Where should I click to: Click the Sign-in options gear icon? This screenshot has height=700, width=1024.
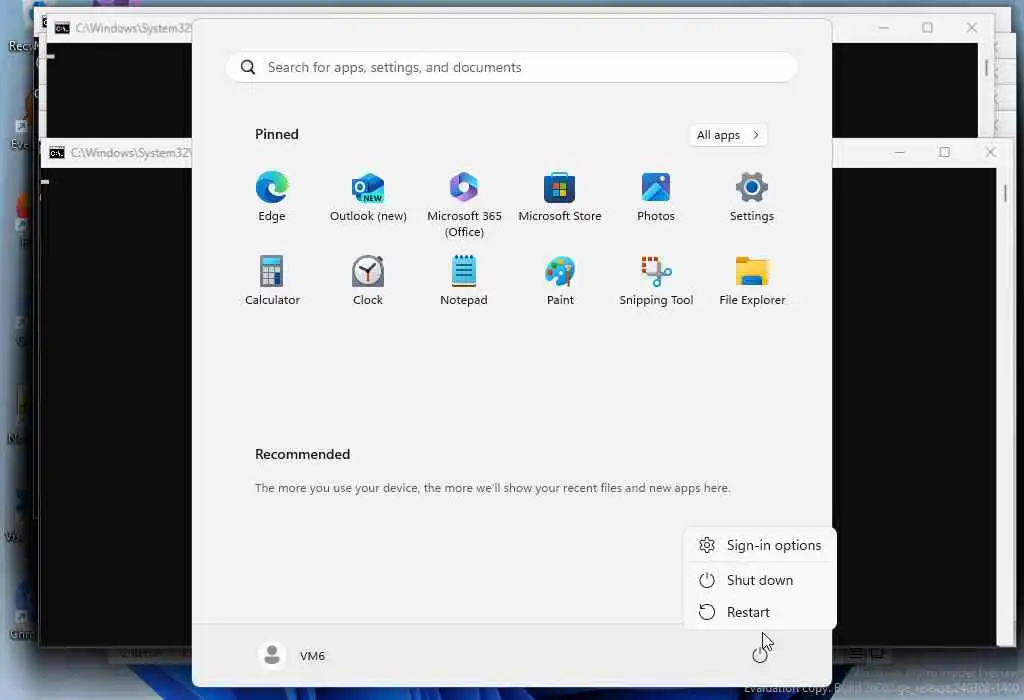pyautogui.click(x=707, y=545)
